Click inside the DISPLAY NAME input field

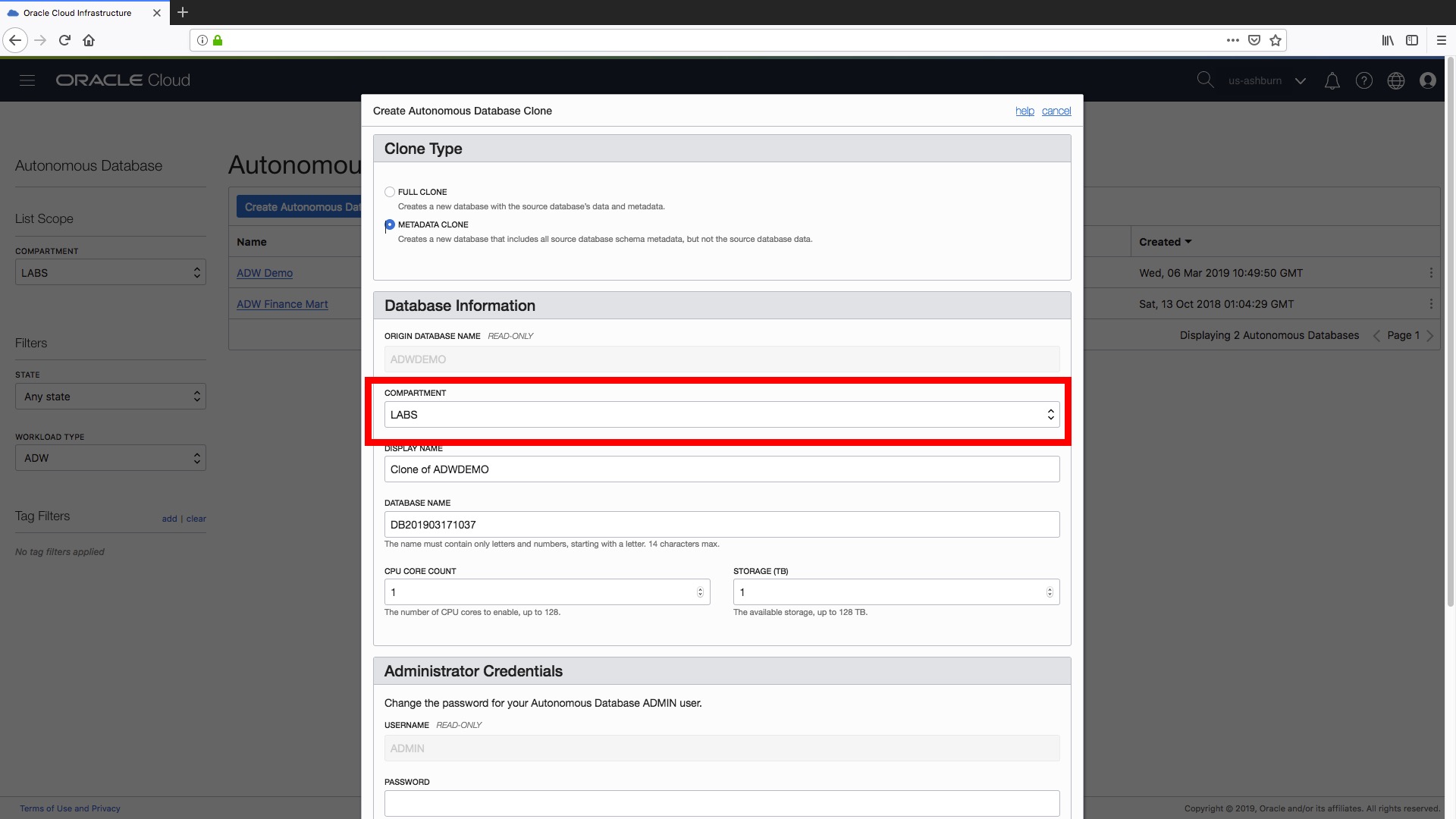[720, 469]
